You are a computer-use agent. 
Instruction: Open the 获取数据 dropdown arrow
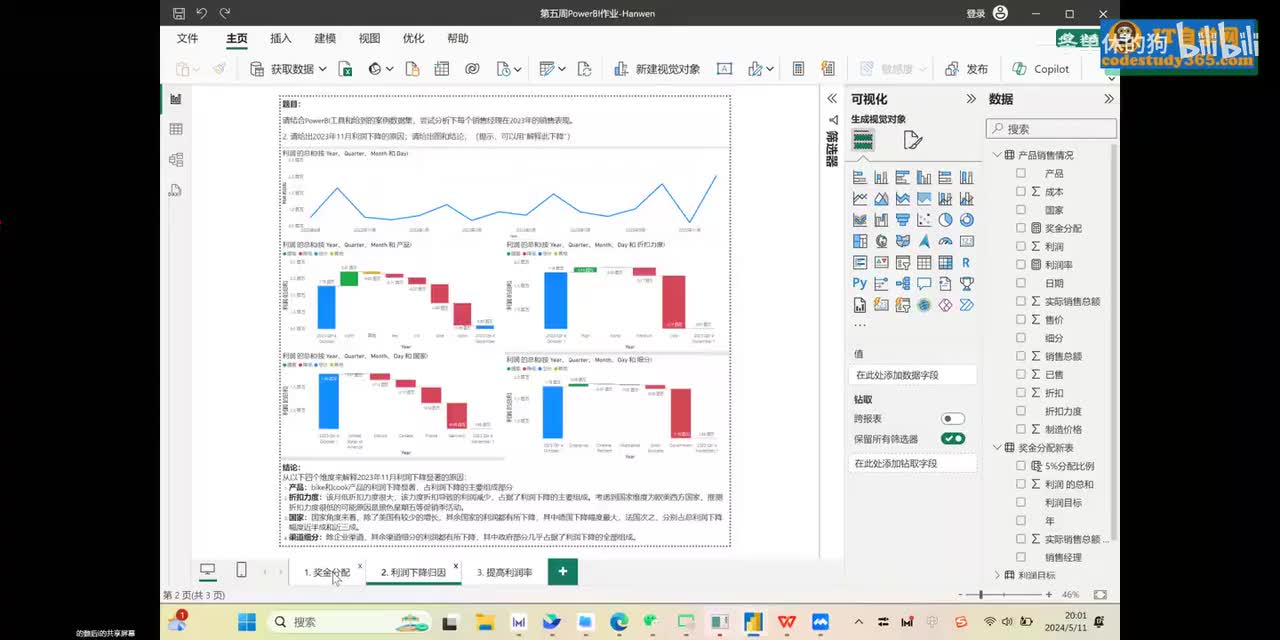322,69
